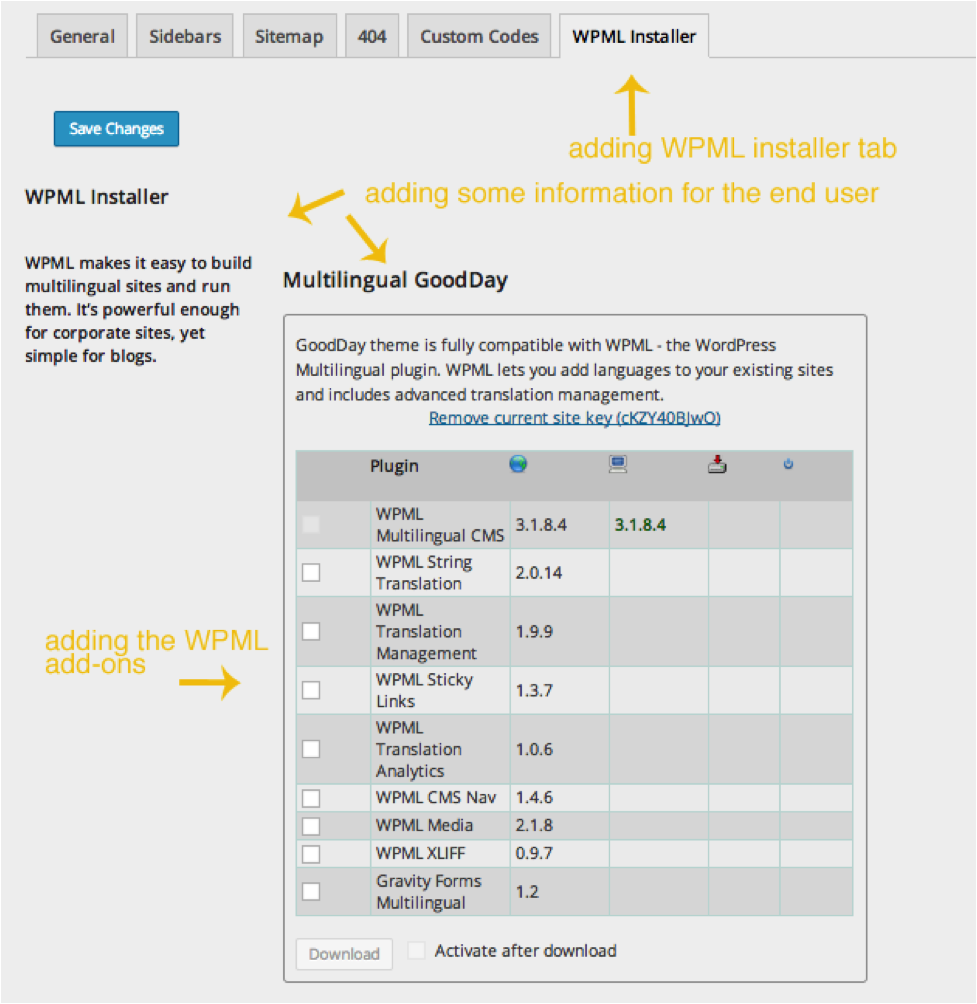Click the globe icon in plugin table header

(518, 464)
